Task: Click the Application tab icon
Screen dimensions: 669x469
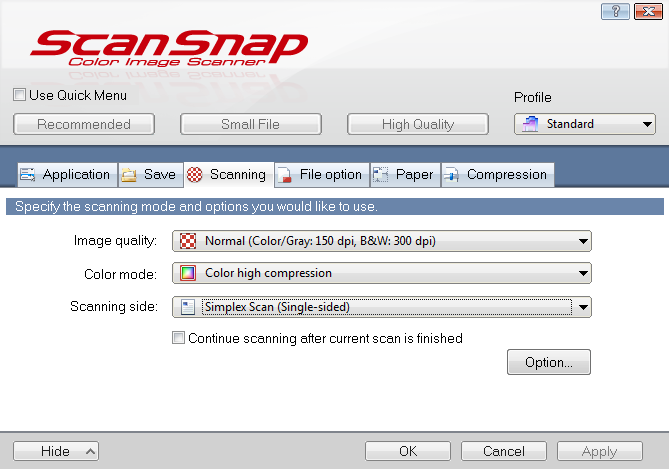Action: pos(28,175)
